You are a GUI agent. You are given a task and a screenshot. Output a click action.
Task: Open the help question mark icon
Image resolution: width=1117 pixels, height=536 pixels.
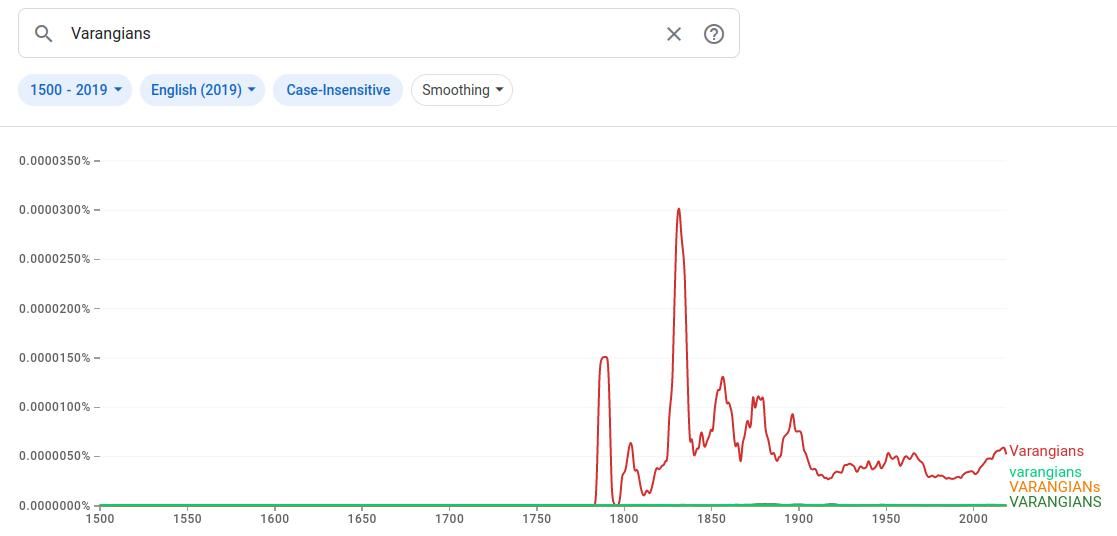coord(714,34)
